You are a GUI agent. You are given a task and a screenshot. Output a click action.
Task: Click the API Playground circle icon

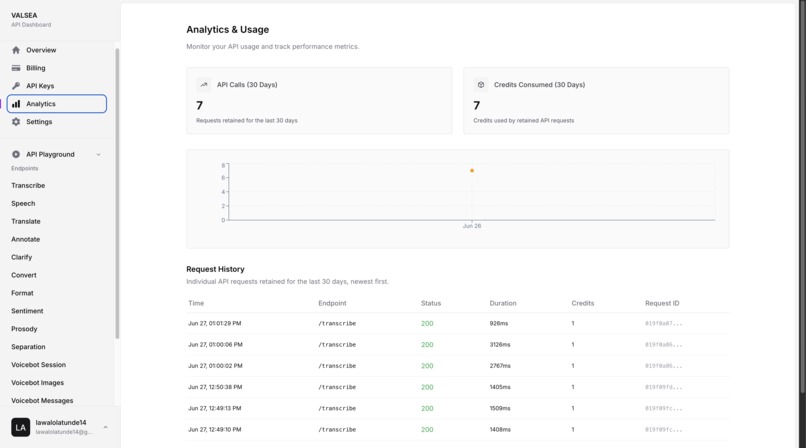(x=16, y=154)
